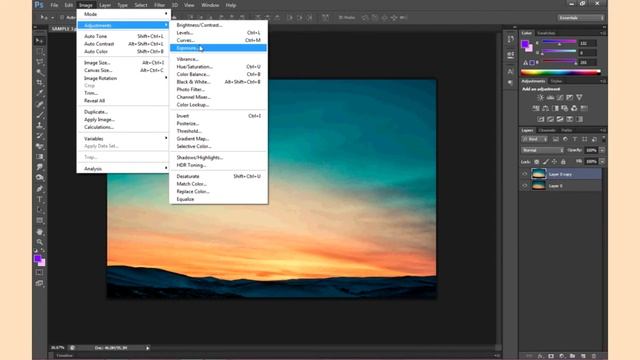Select the Quick Selection tool
Screen dimensions: 640x360
pos(40,72)
